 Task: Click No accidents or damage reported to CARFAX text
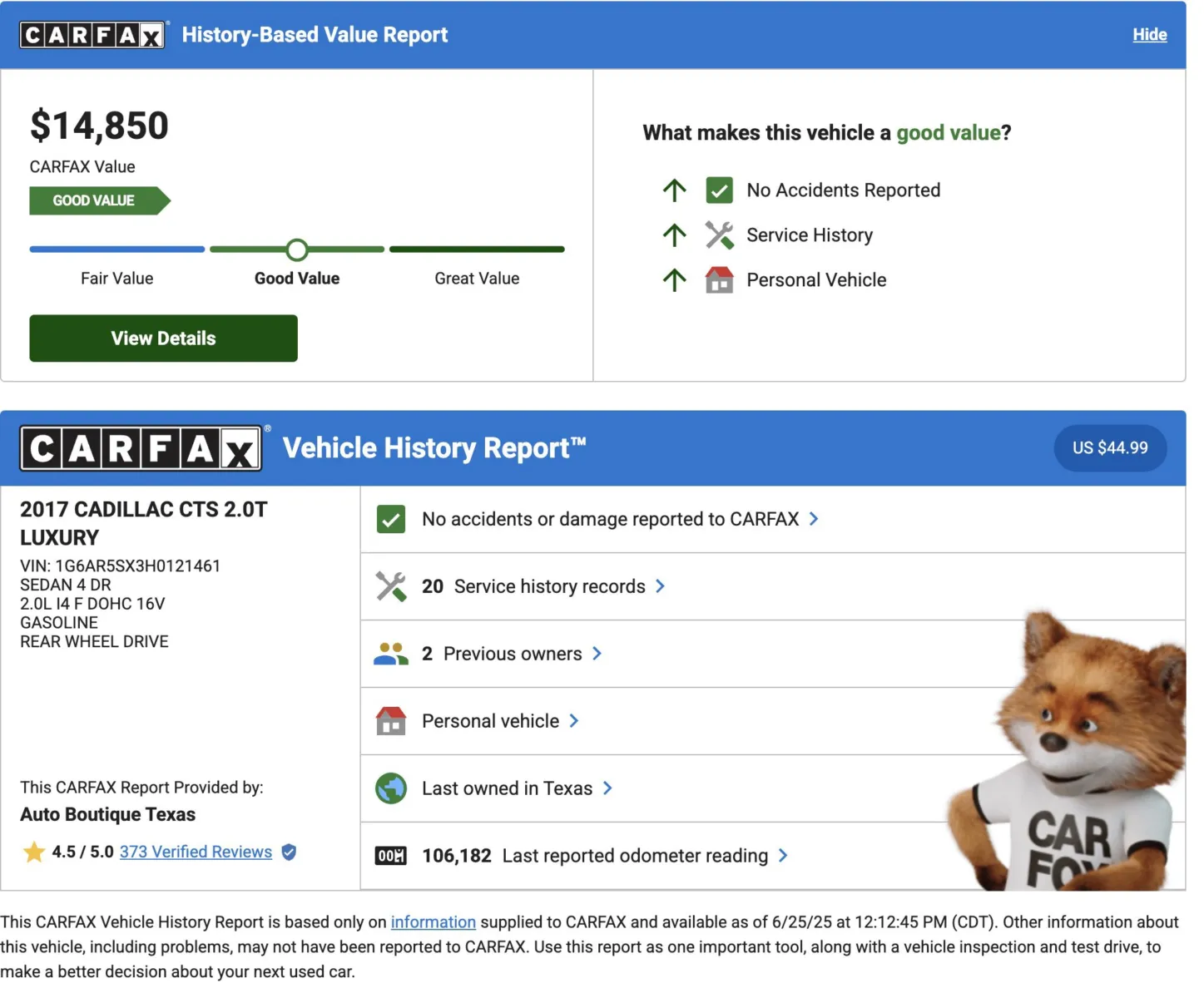610,520
